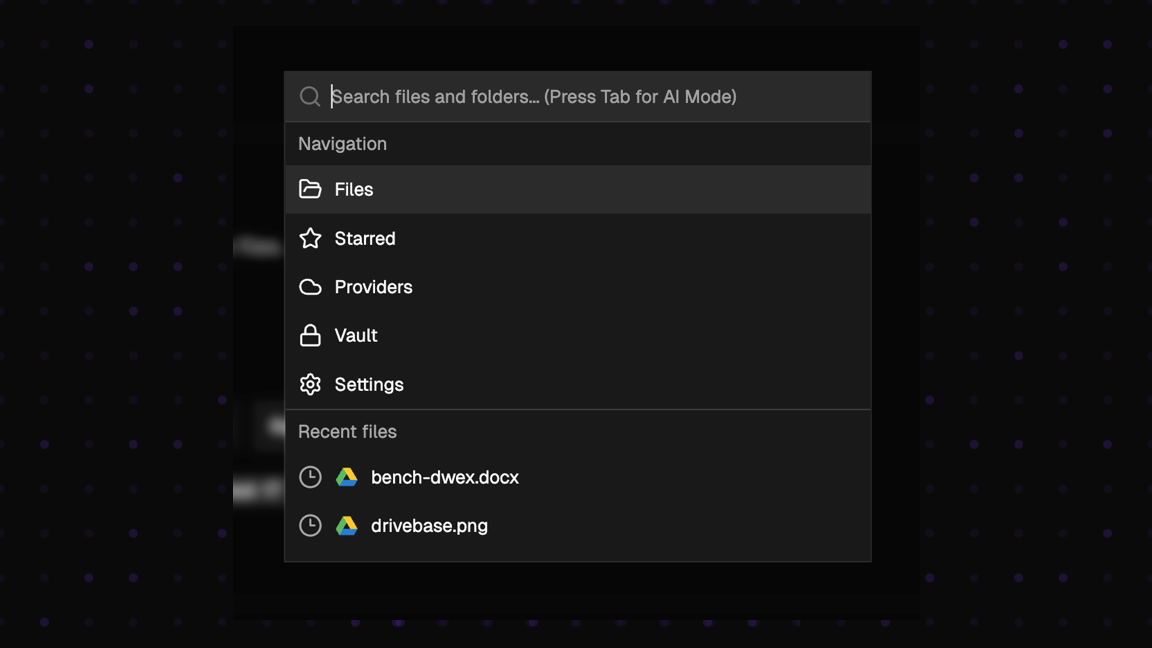Screen dimensions: 1152x648
Task: Click the Recent files section heading
Action: 347,432
